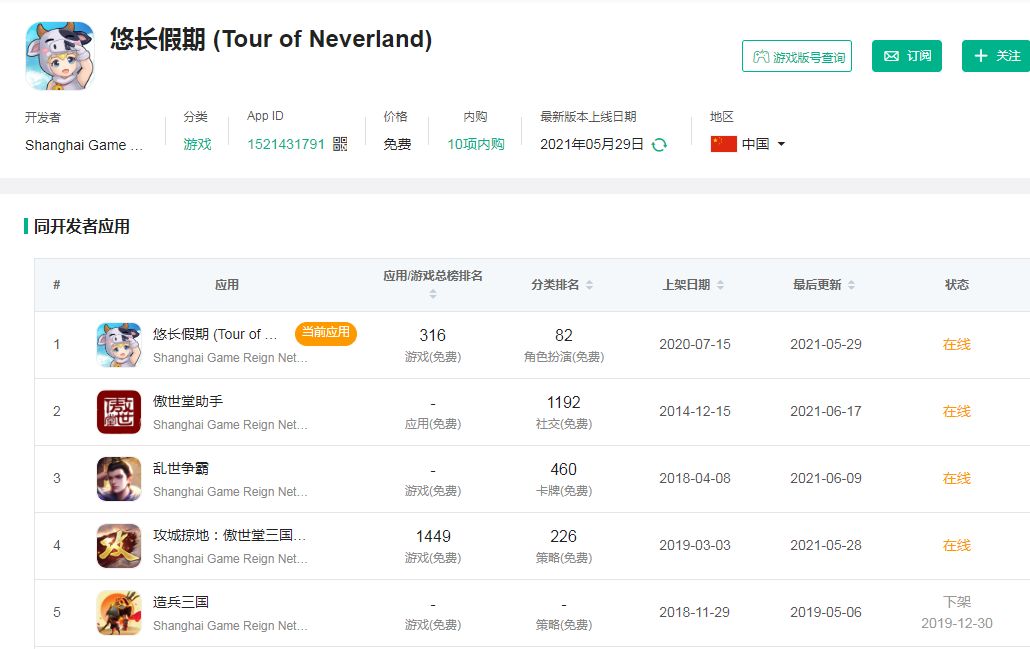Viewport: 1030px width, 649px height.
Task: Click last update 2021-06-09
Action: tap(826, 478)
